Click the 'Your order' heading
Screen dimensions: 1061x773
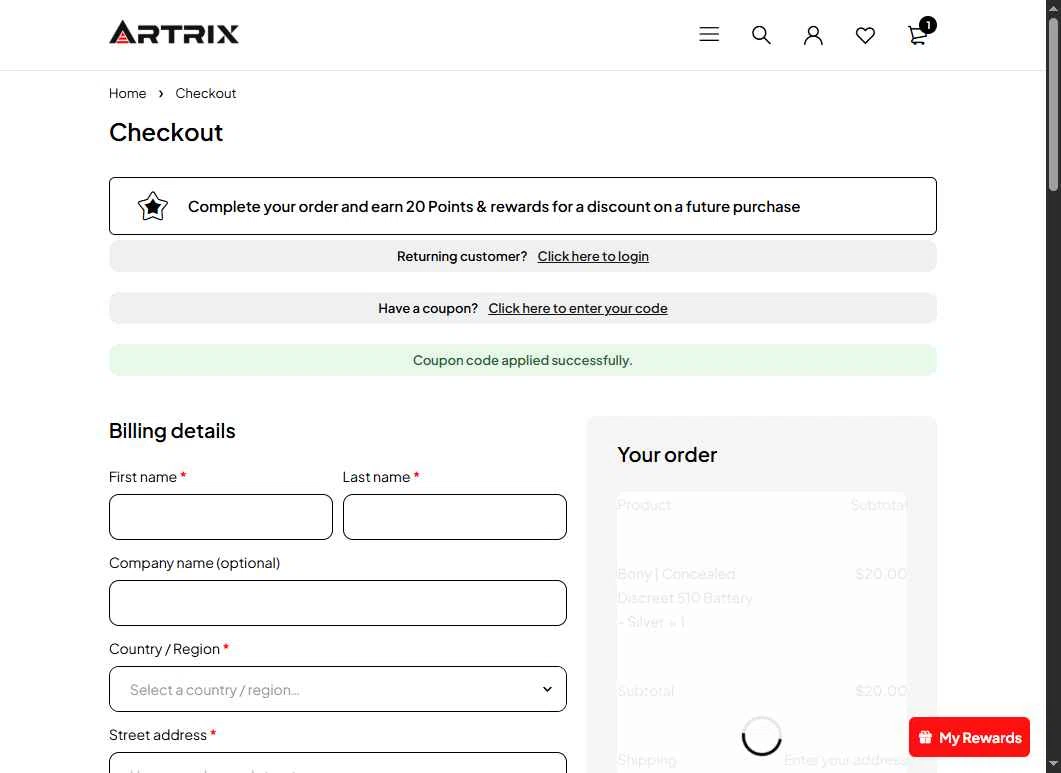(x=667, y=455)
